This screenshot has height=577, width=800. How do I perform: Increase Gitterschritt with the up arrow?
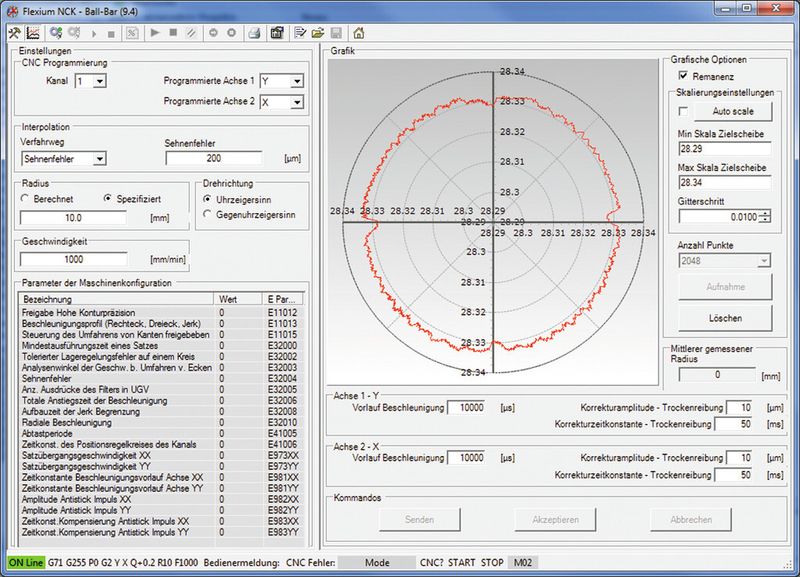pyautogui.click(x=765, y=213)
